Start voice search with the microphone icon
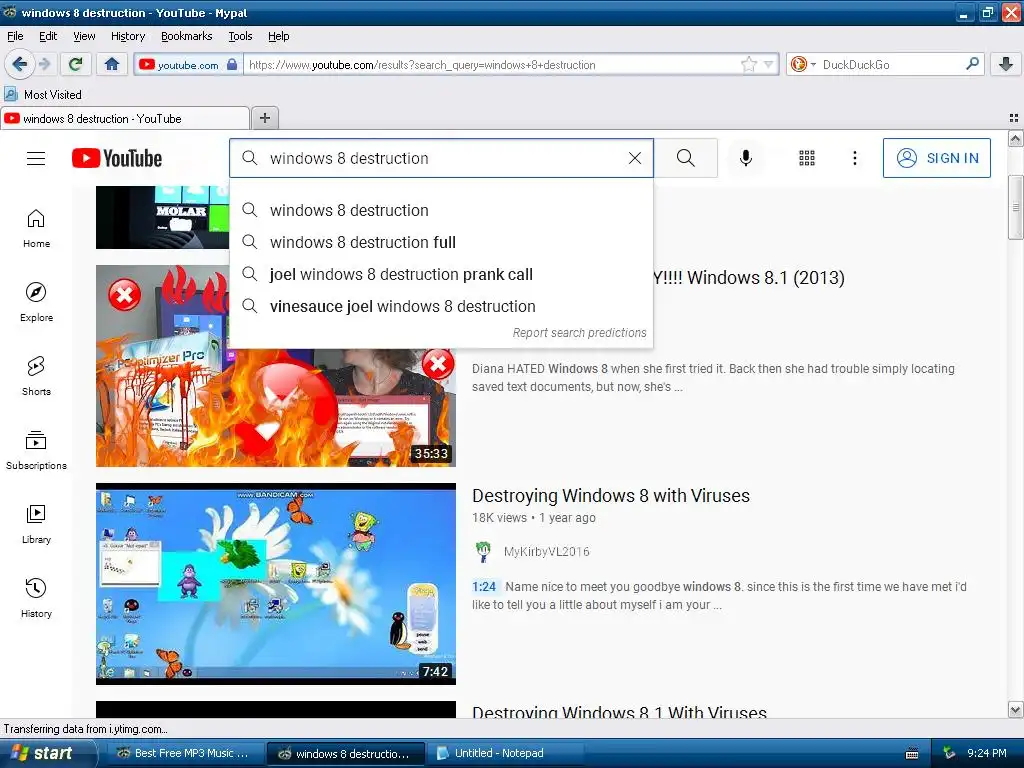The image size is (1024, 768). point(746,158)
